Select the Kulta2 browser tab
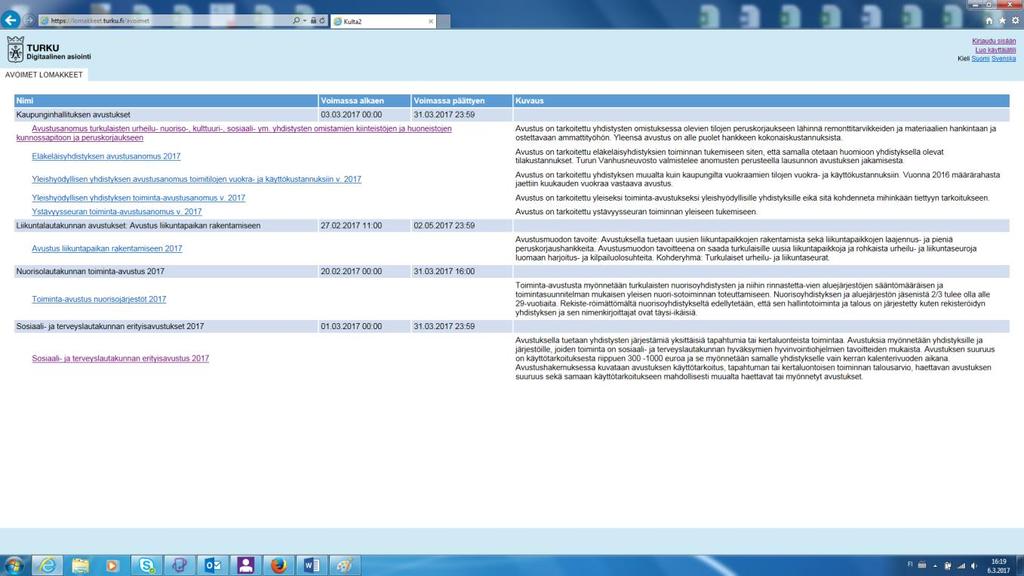1024x576 pixels. [383, 22]
